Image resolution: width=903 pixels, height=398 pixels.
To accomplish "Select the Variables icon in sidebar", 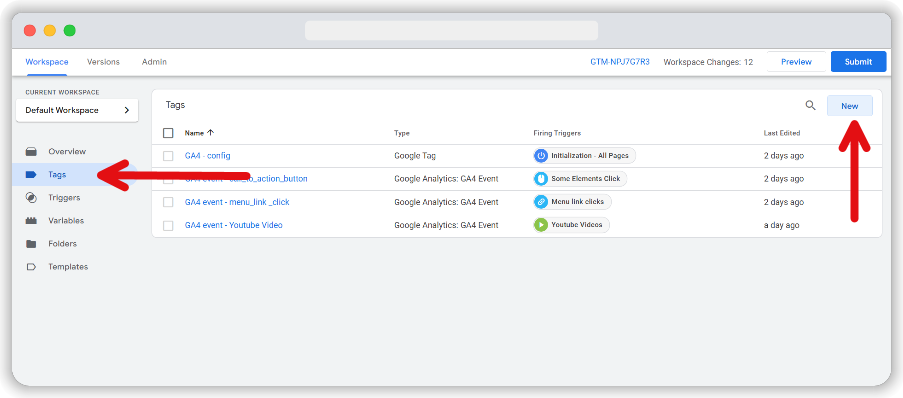I will [x=31, y=221].
